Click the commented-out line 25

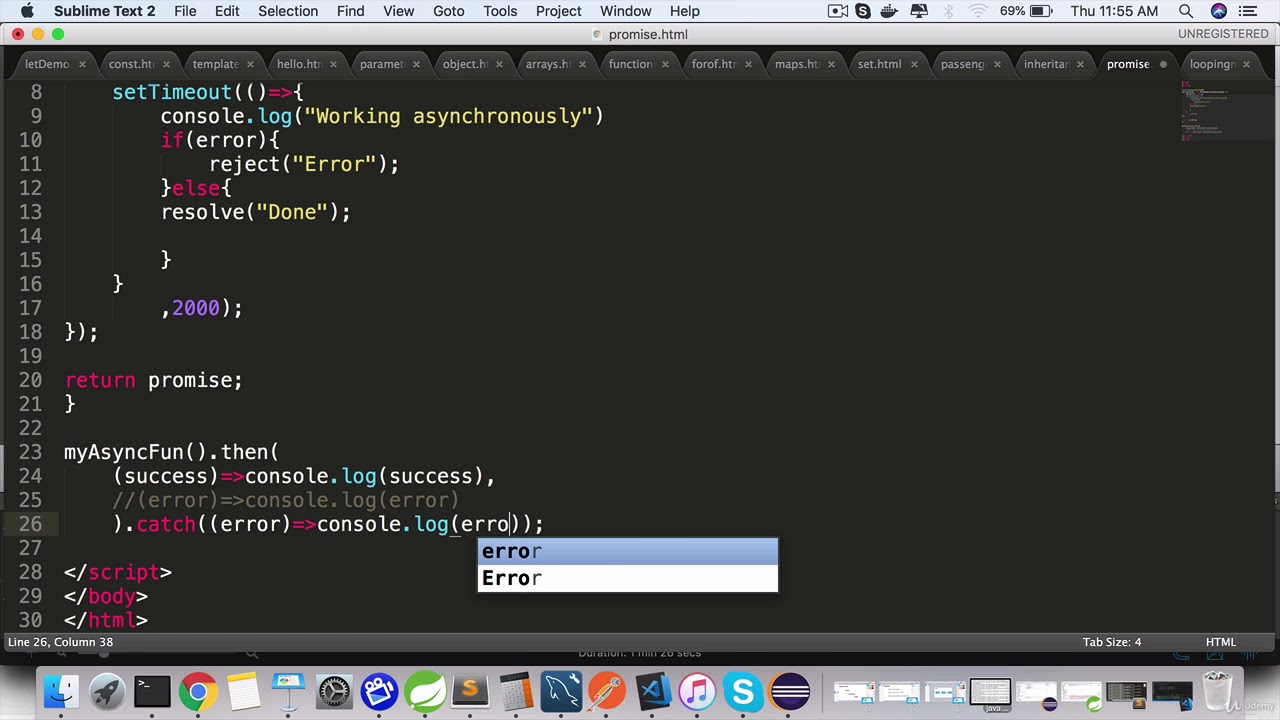click(285, 500)
